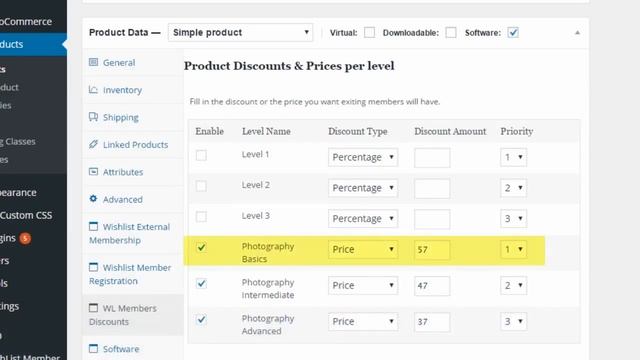This screenshot has height=360, width=640.
Task: Click the Product Discounts & Prices heading
Action: coord(289,66)
